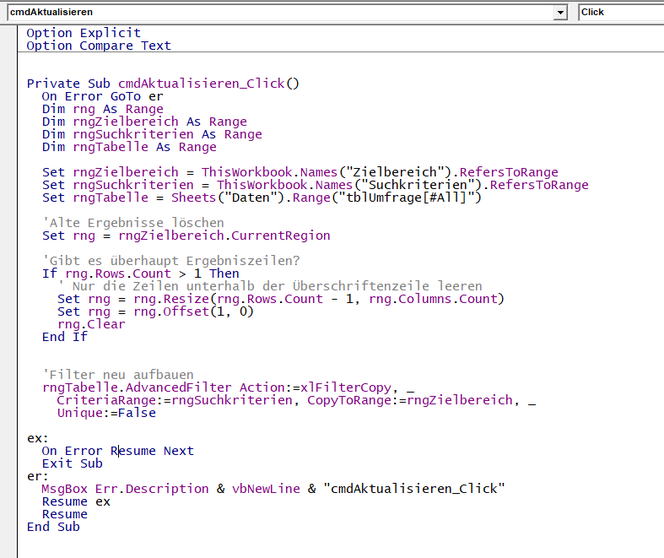Click the 'On Error GoTo er' line
The height and width of the screenshot is (558, 664).
coord(102,96)
